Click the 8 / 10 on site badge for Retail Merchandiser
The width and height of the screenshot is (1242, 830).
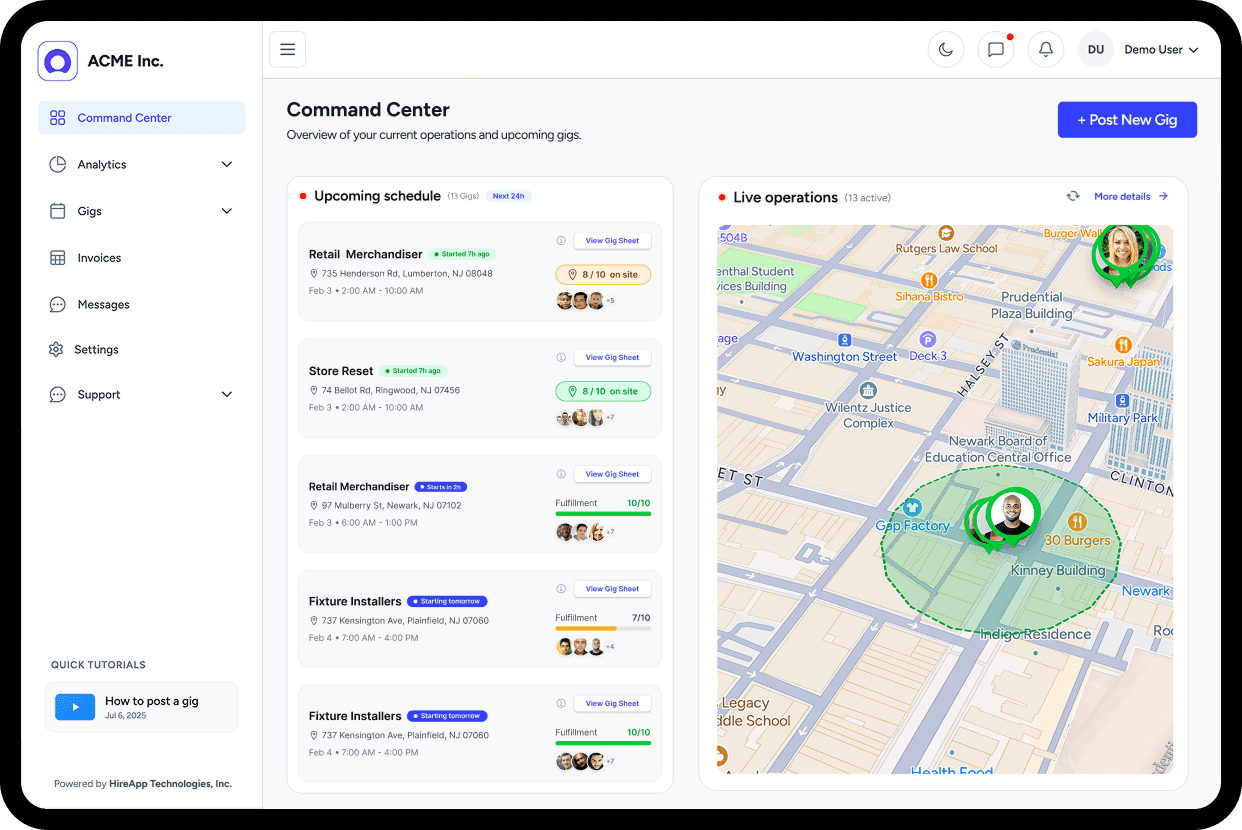(603, 274)
